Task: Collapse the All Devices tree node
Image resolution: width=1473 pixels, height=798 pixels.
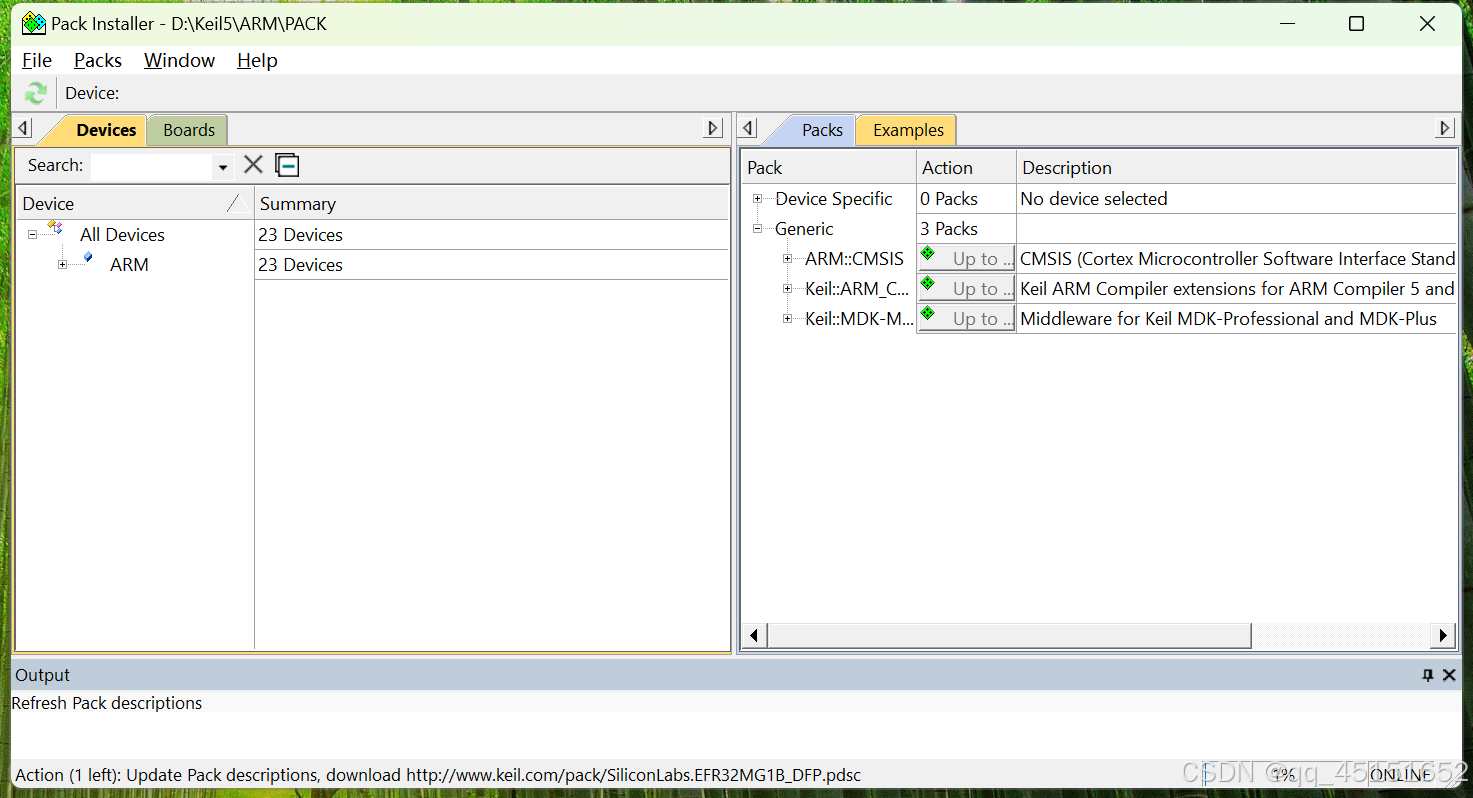Action: tap(32, 235)
